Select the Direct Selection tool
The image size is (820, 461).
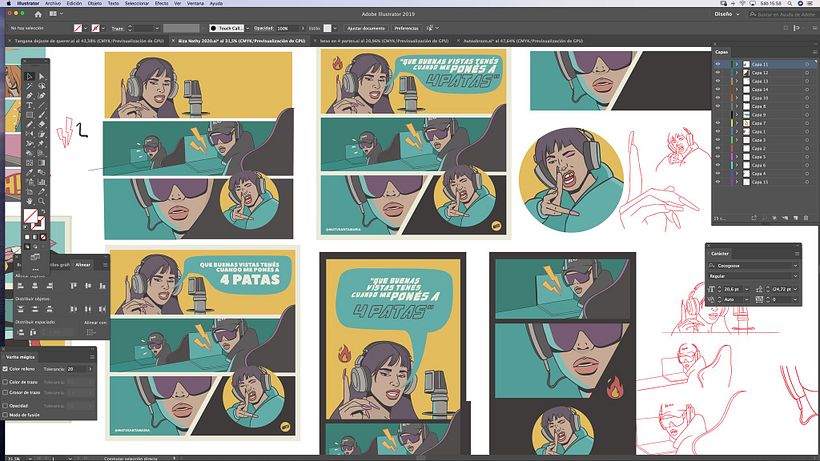[41, 76]
